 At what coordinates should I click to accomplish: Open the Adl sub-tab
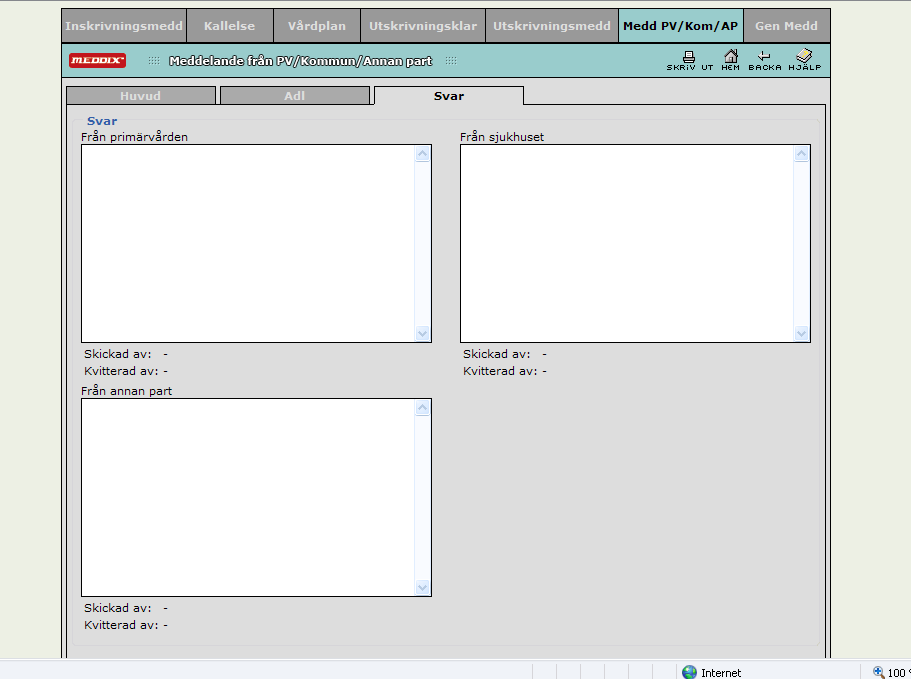click(x=295, y=96)
